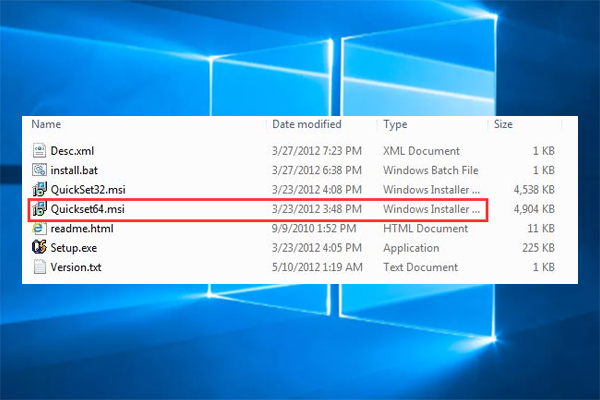Screen dimensions: 600x400
Task: Click the XML Document type cell
Action: pyautogui.click(x=421, y=151)
